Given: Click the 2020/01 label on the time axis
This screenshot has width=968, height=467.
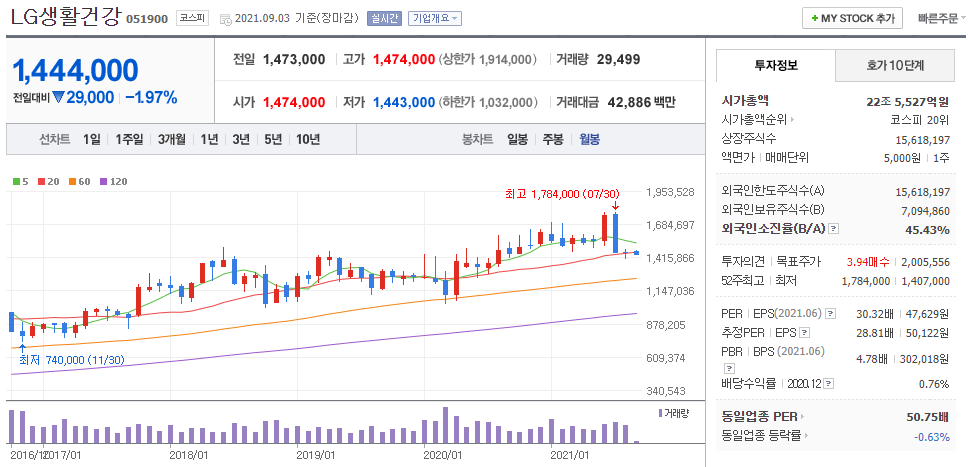Looking at the screenshot, I should 442,455.
